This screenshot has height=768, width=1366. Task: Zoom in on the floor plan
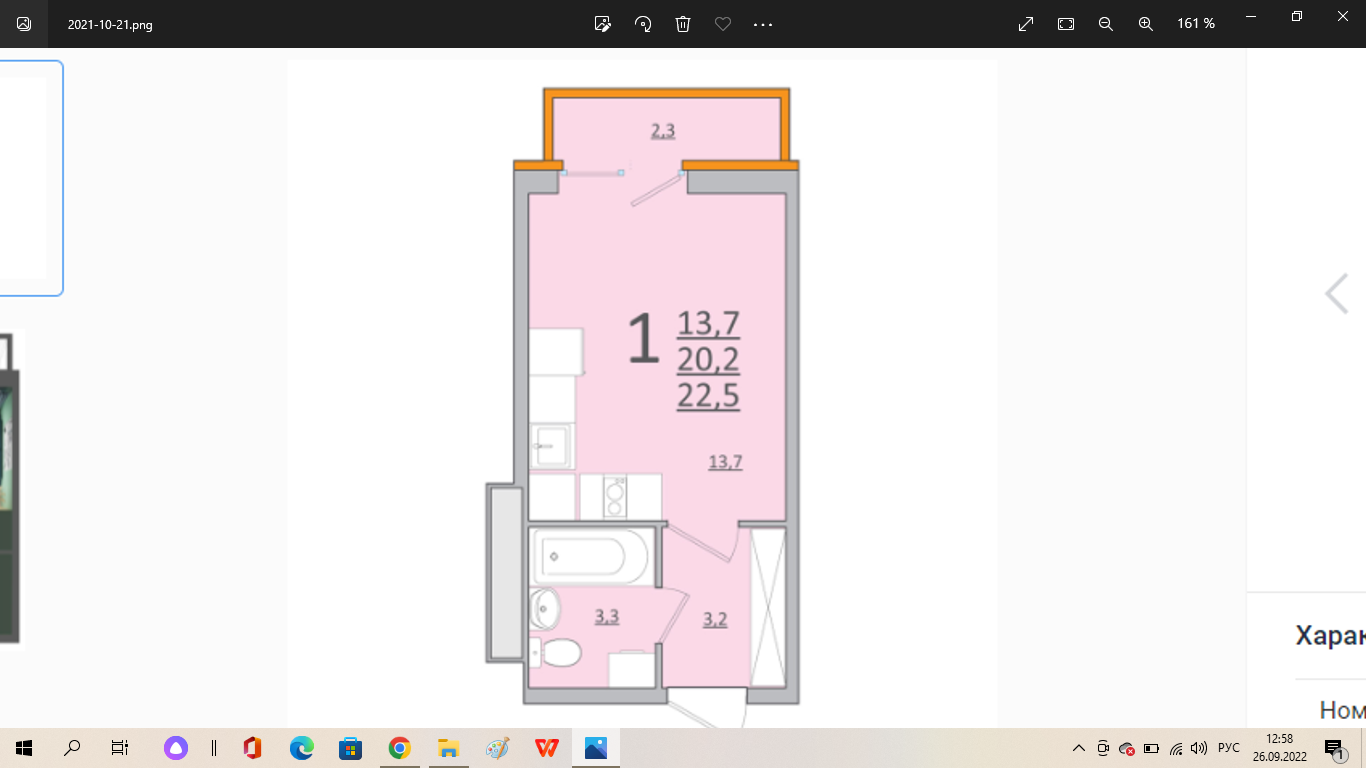[x=1146, y=24]
